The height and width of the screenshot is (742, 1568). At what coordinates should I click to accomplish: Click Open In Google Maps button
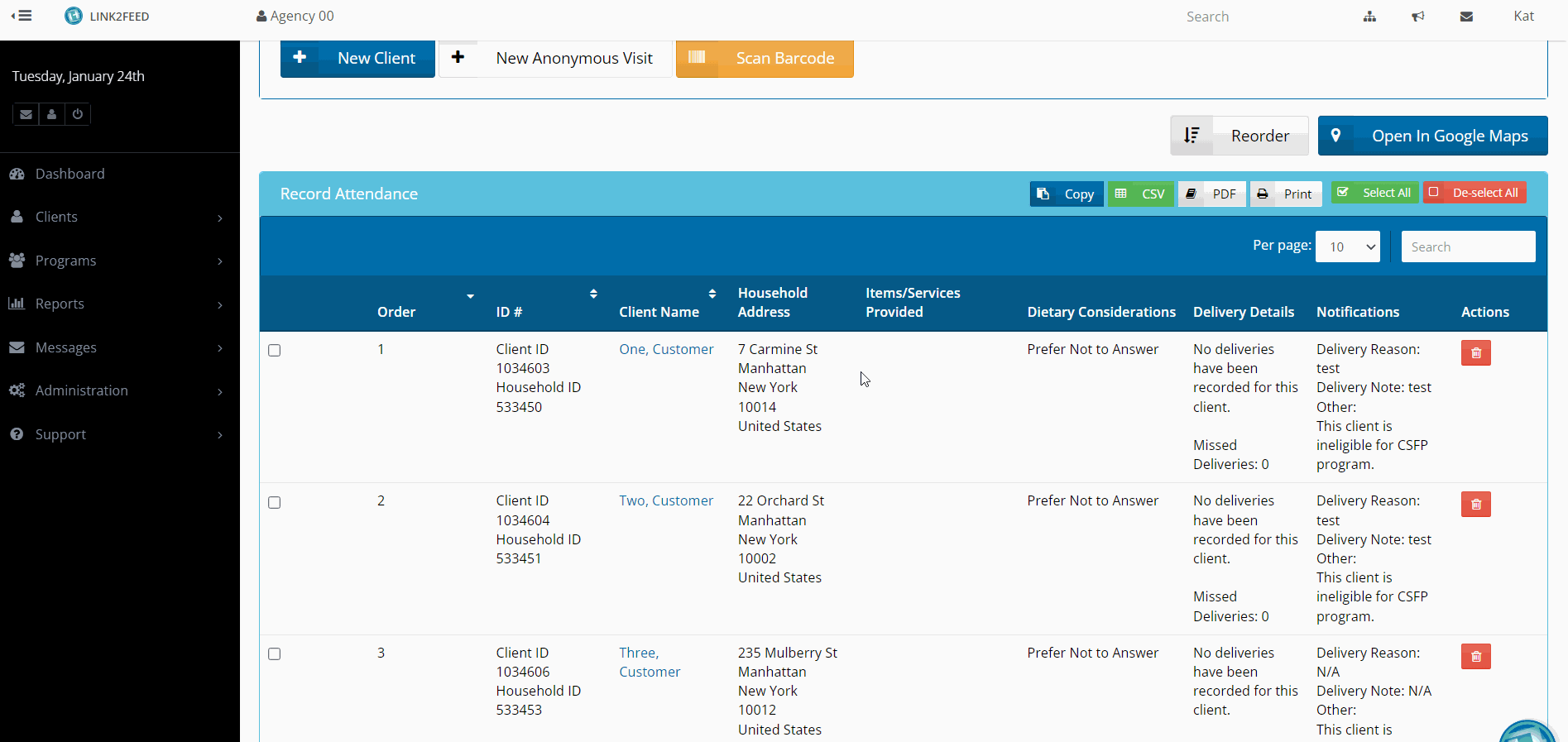[x=1432, y=136]
